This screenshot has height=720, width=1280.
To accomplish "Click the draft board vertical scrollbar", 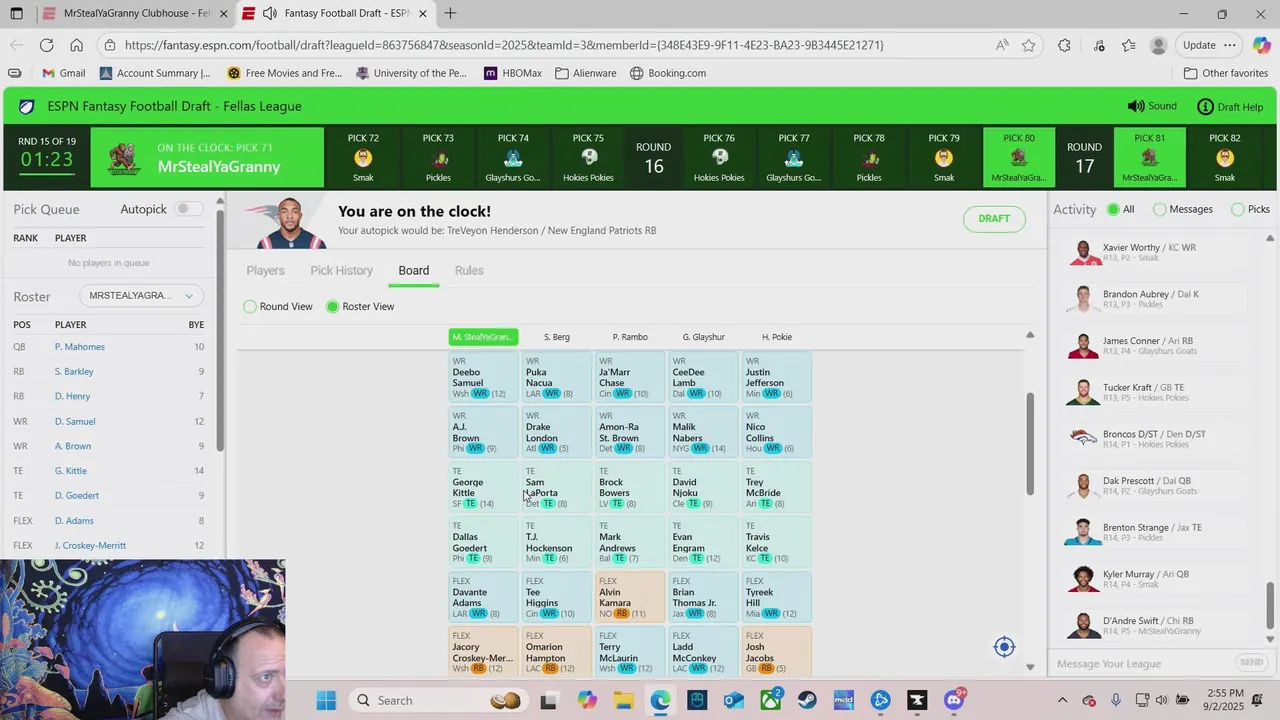I will pyautogui.click(x=1030, y=443).
